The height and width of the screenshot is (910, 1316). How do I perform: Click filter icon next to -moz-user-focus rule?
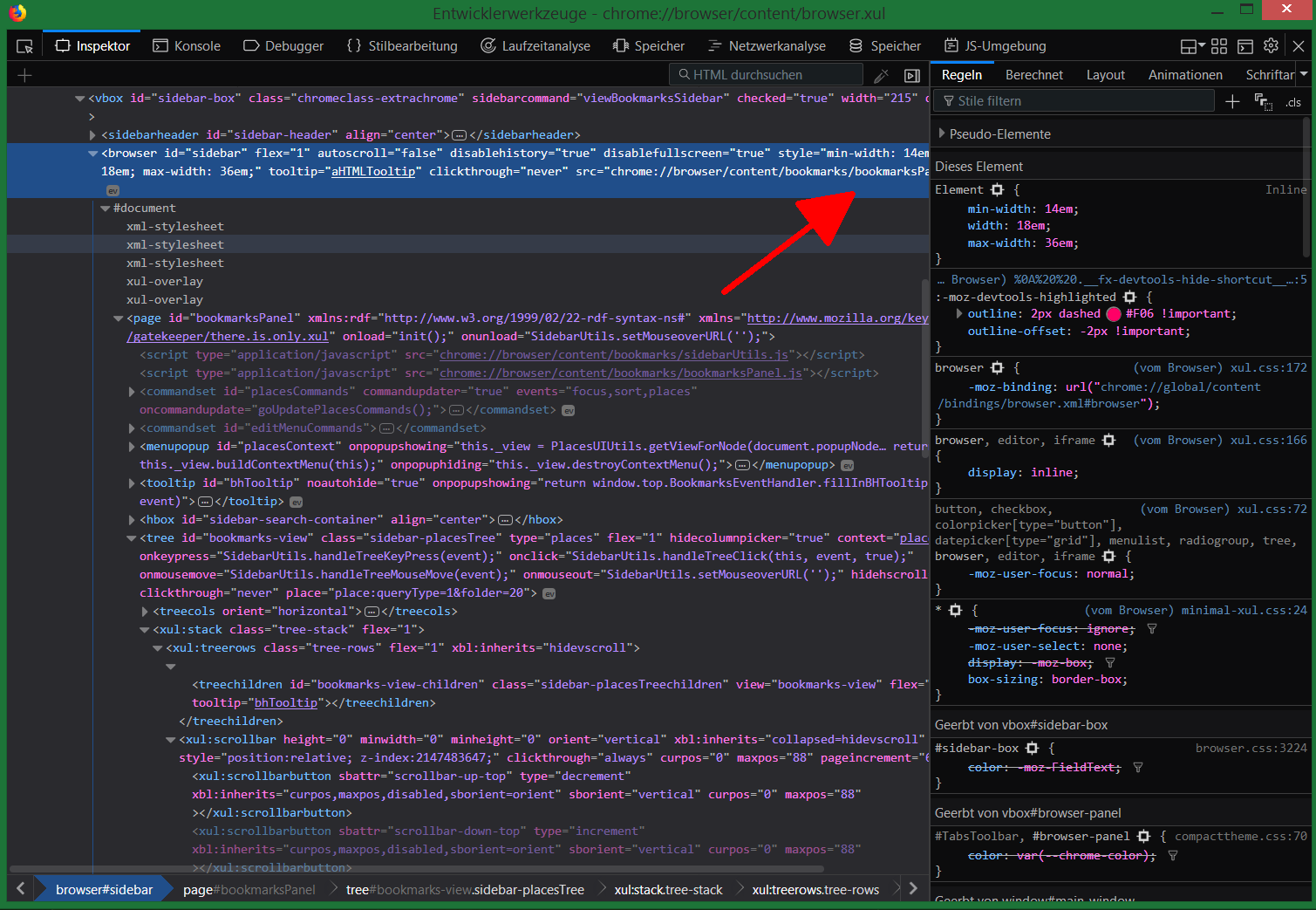point(1152,628)
